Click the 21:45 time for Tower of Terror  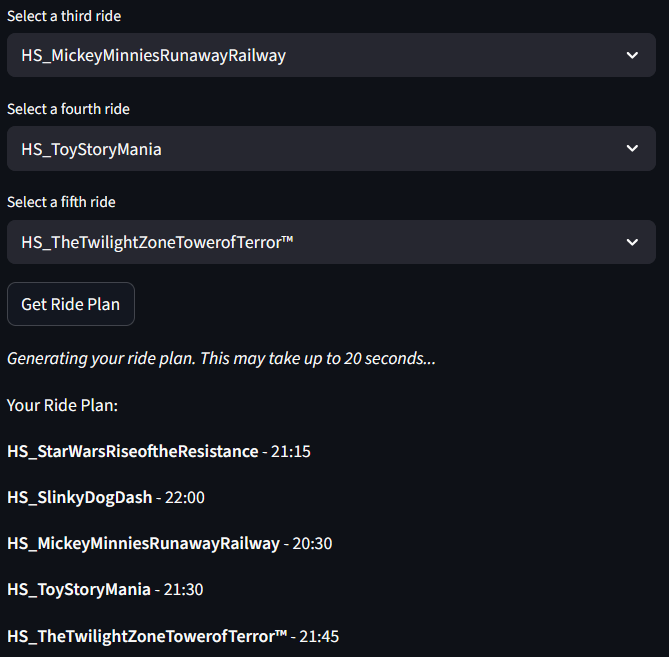tap(320, 635)
